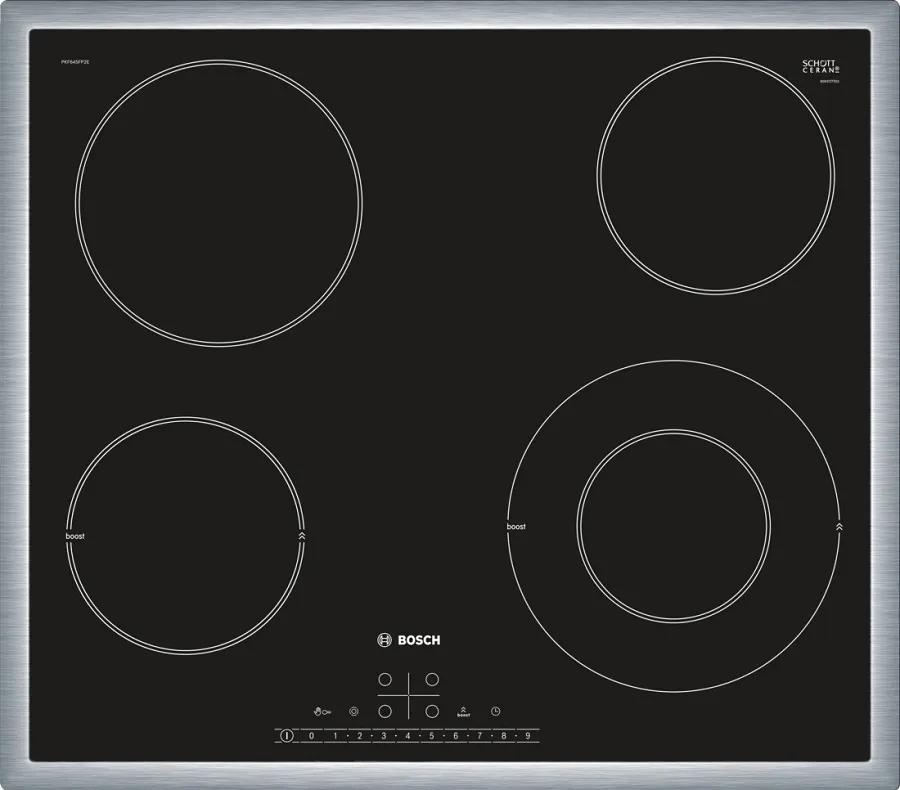Click the Bosch brand logo
The height and width of the screenshot is (790, 900).
pos(410,639)
